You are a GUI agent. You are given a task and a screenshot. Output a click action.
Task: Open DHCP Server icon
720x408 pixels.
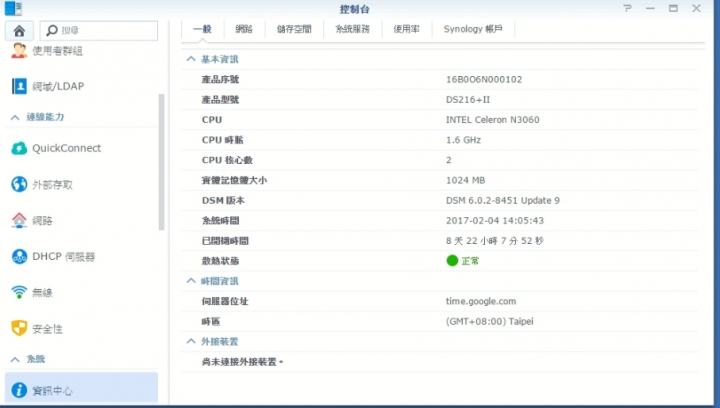coord(19,257)
